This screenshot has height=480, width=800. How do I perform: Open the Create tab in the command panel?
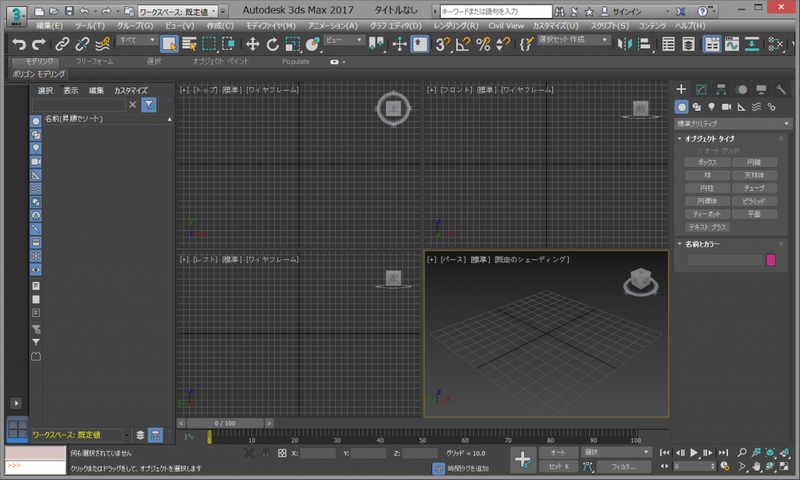click(681, 89)
